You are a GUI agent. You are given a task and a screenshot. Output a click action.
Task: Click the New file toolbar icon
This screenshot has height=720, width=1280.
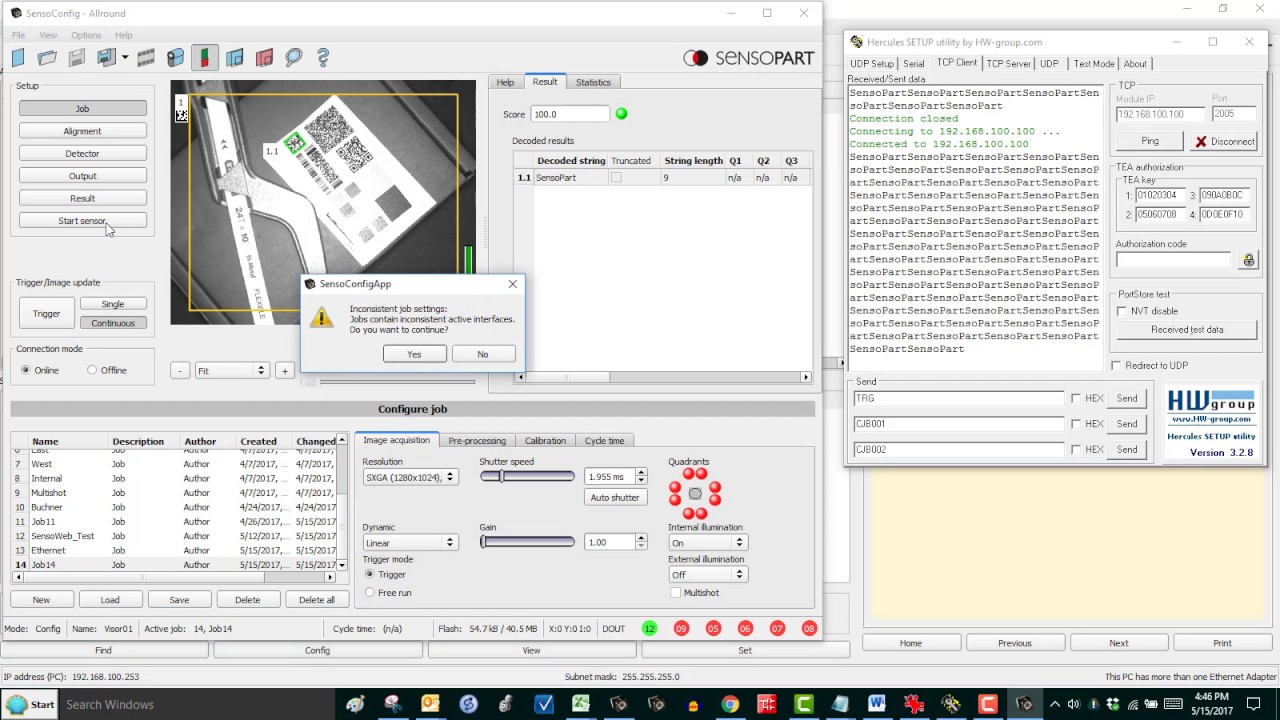(18, 58)
